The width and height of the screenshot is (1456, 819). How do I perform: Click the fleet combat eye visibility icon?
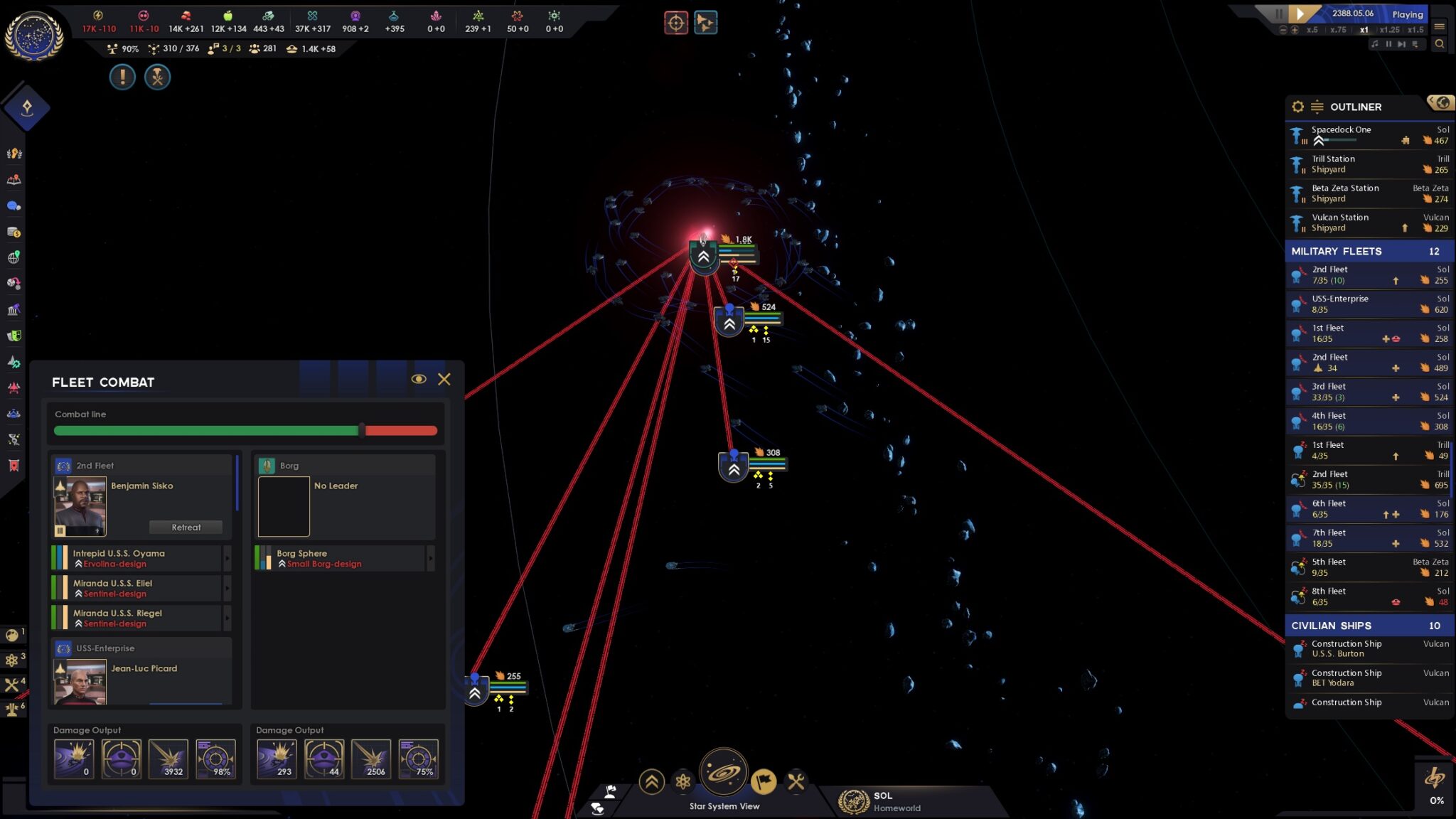tap(418, 379)
